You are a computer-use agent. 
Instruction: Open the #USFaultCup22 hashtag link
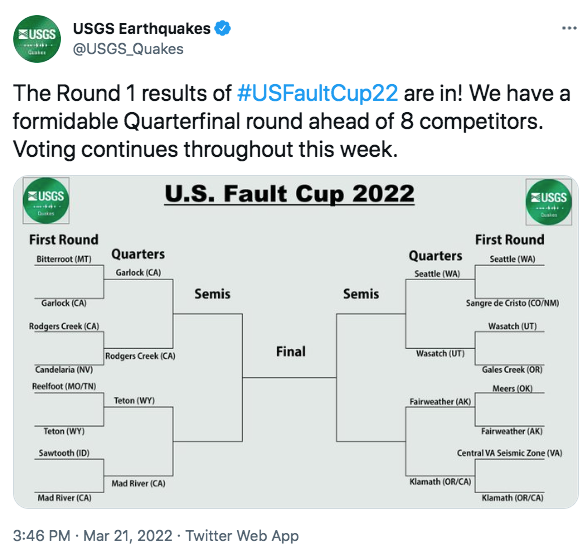317,93
